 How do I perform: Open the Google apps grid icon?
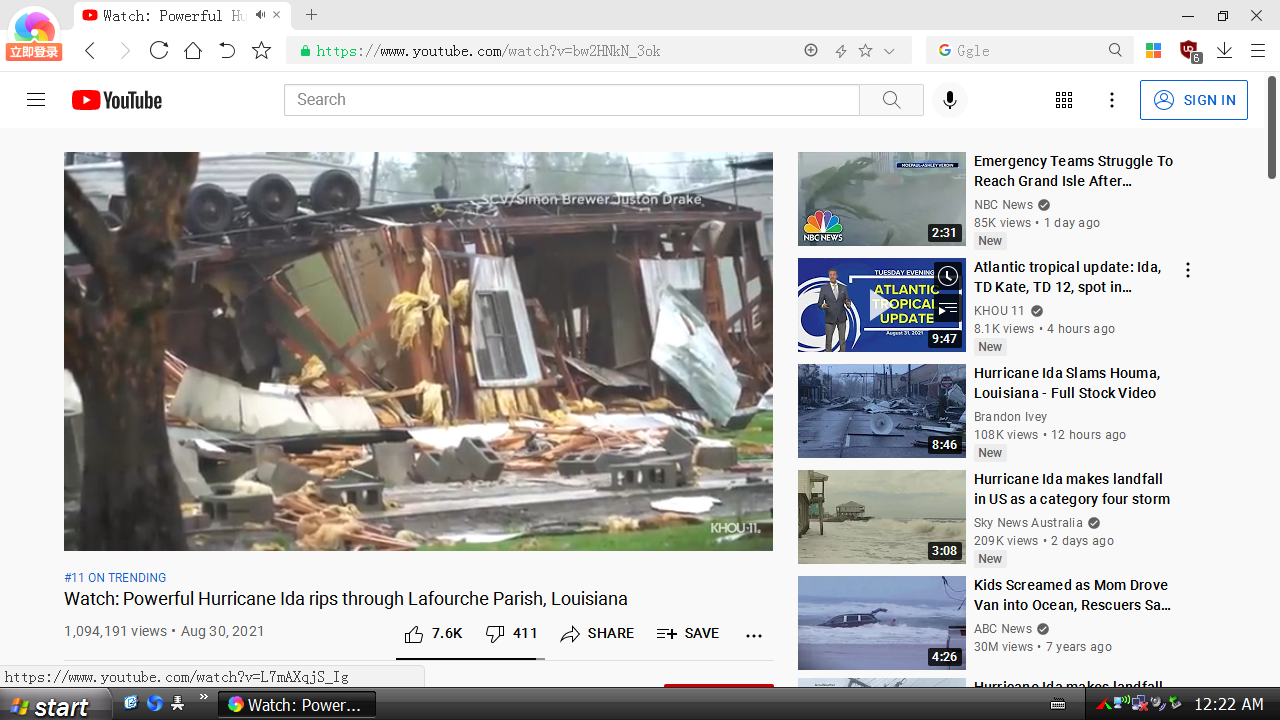click(x=1063, y=100)
